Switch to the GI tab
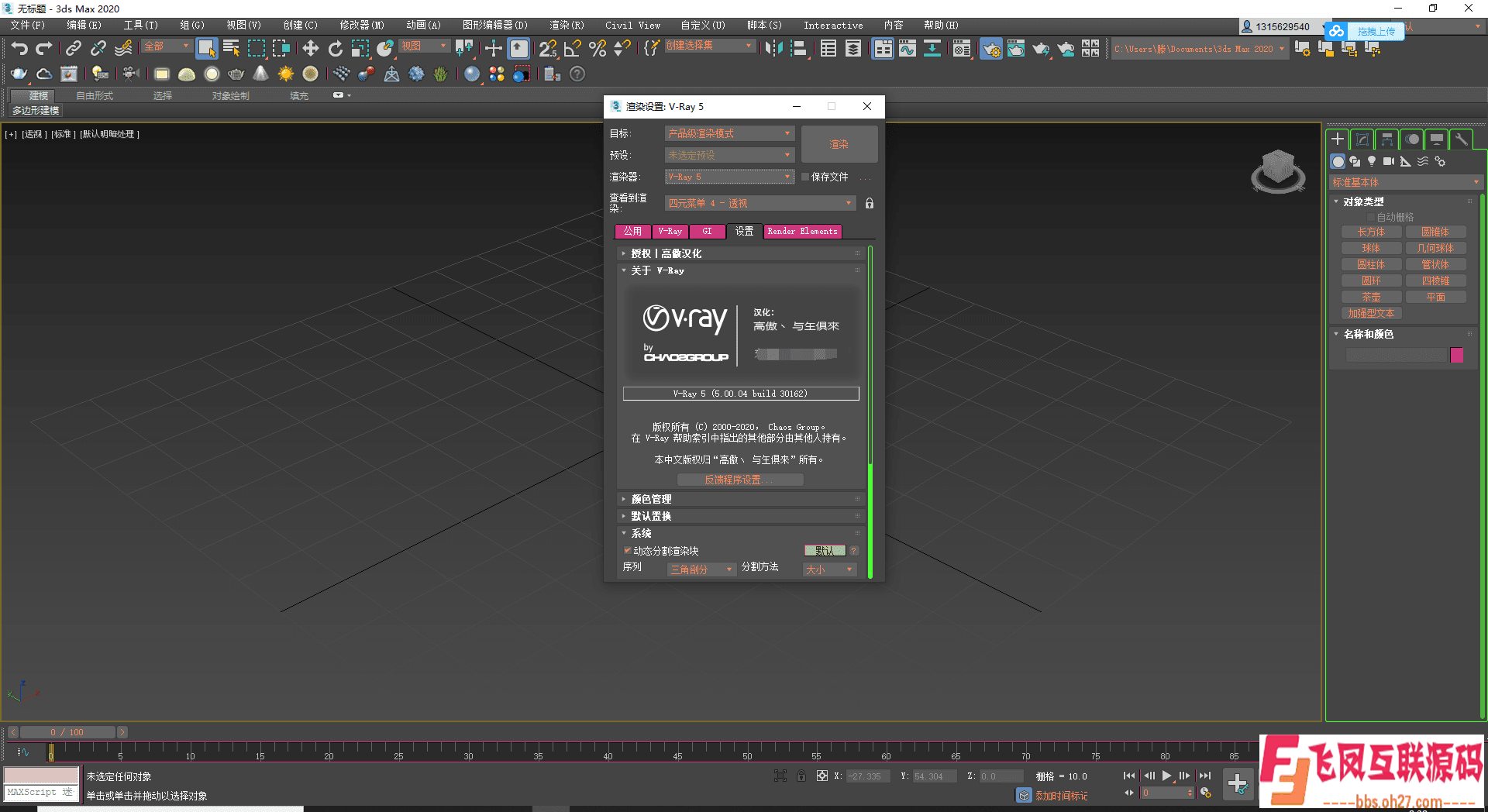 707,232
